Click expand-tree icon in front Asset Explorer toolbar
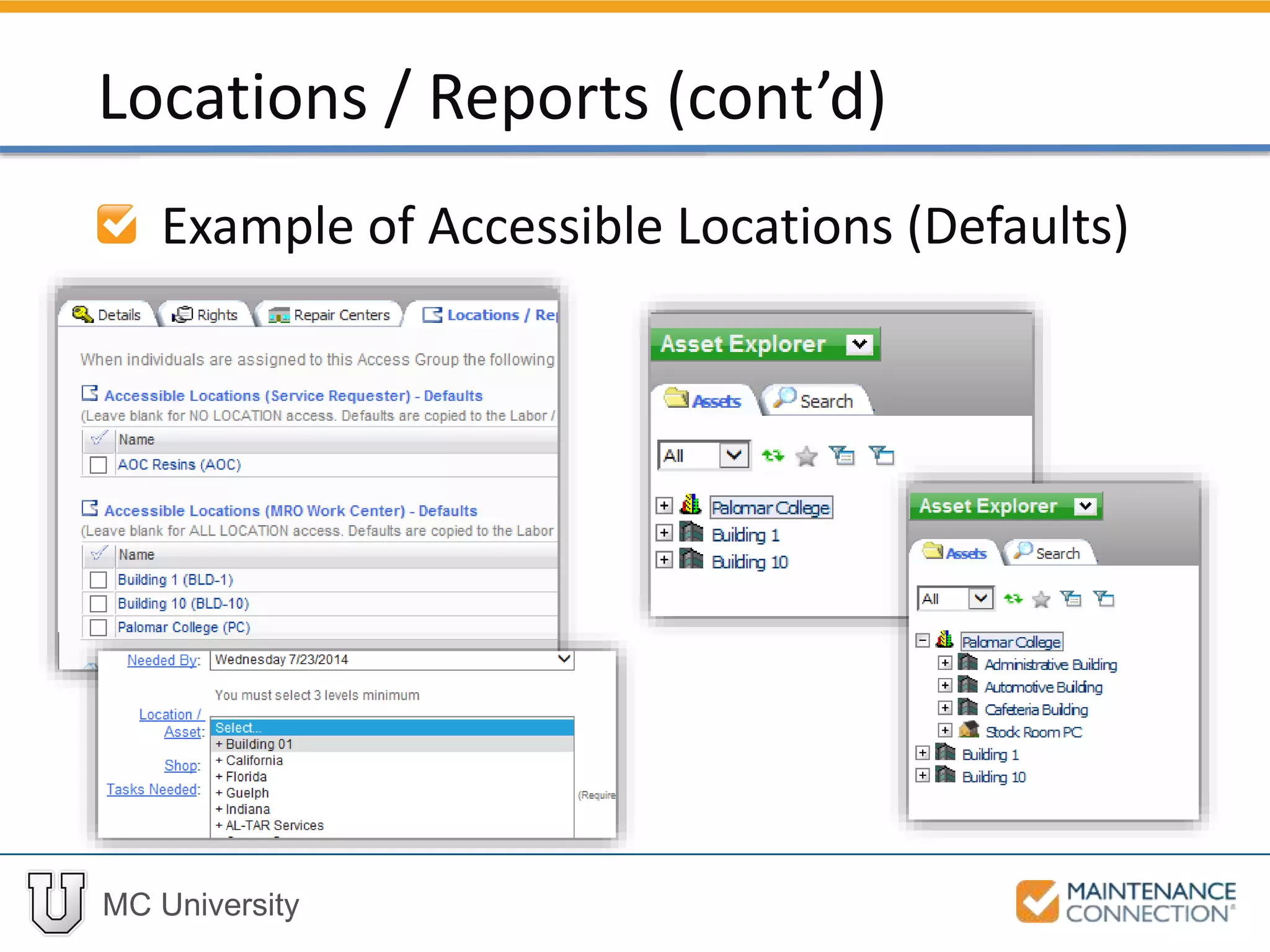The width and height of the screenshot is (1270, 952). click(x=1071, y=599)
